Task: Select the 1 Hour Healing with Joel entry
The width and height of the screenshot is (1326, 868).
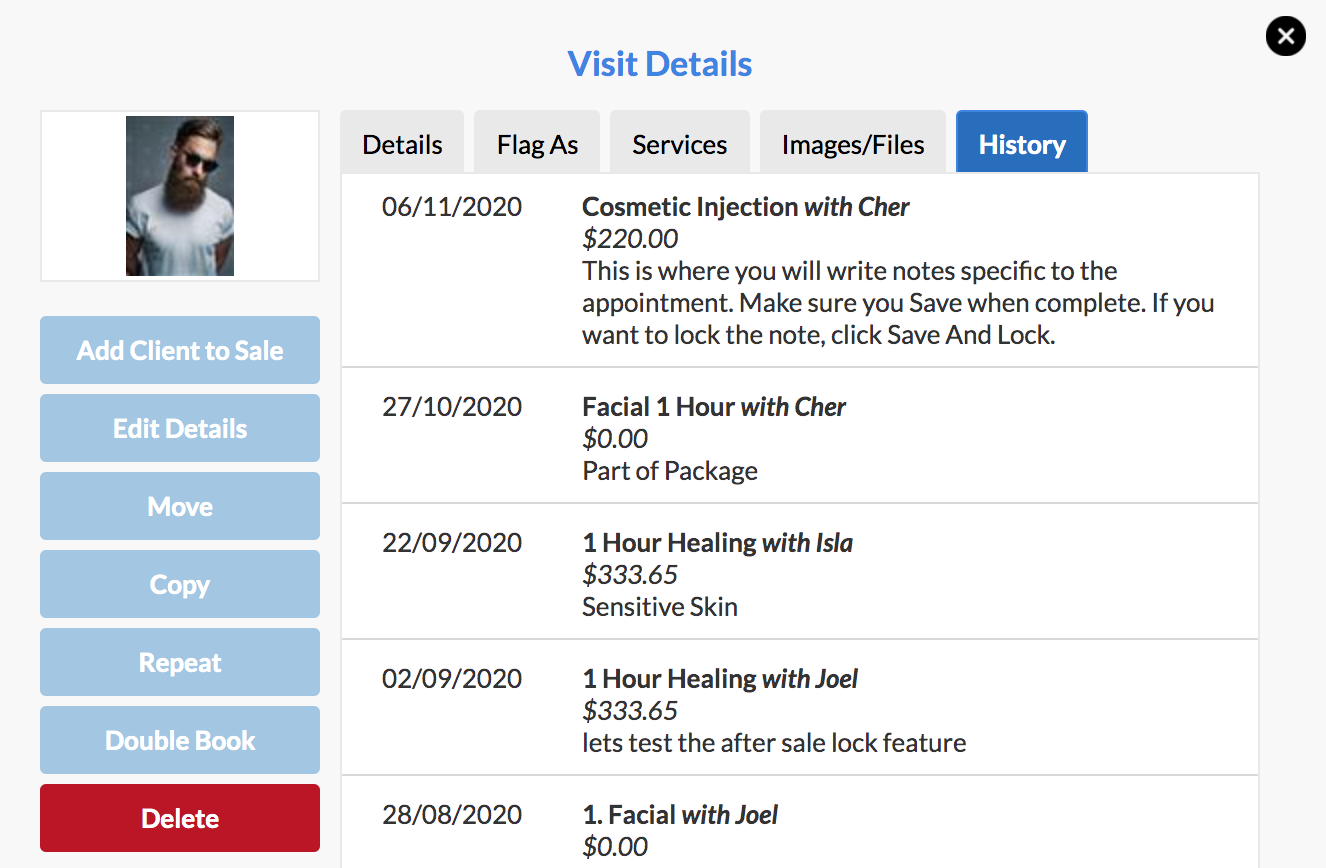Action: tap(720, 679)
